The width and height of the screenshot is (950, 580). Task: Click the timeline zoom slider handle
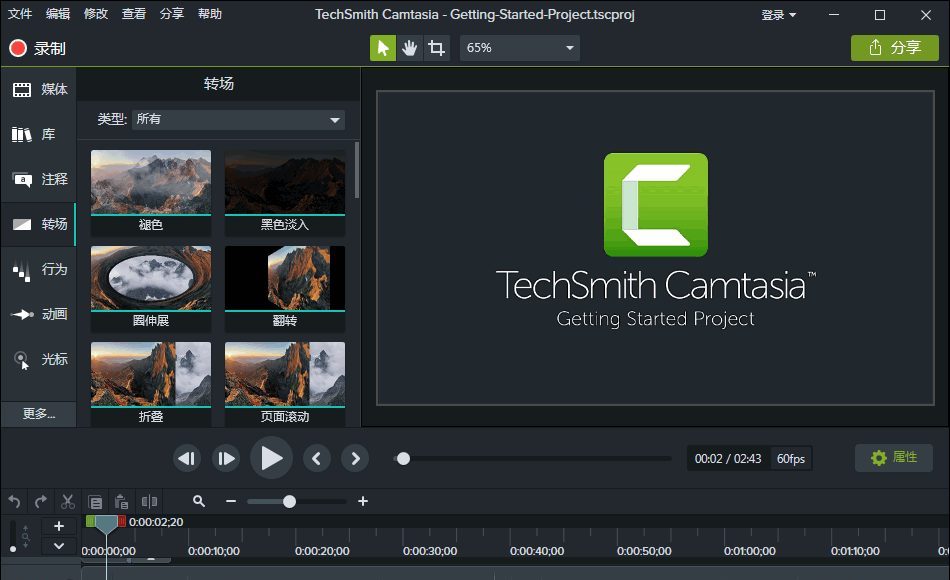290,501
